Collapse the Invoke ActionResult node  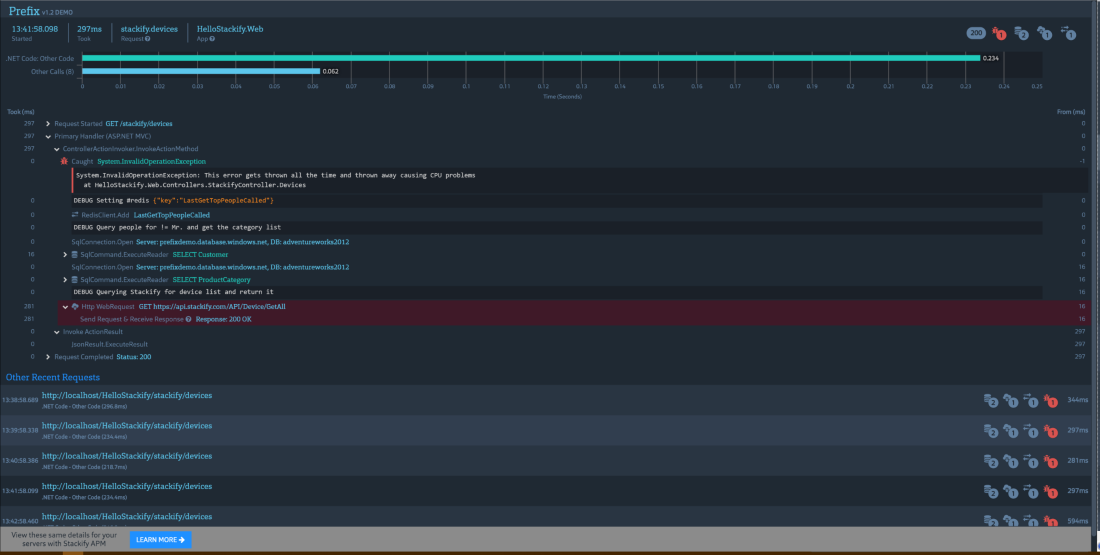click(57, 332)
